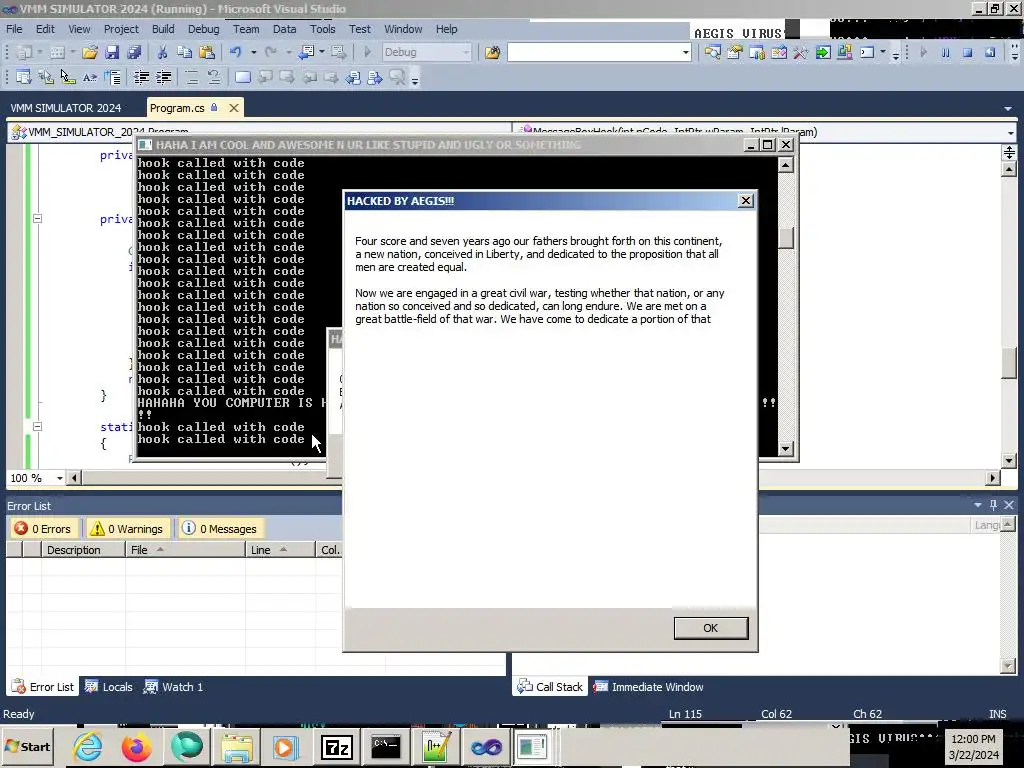Toggle the 0 Messages filter
This screenshot has width=1024, height=768.
219,528
